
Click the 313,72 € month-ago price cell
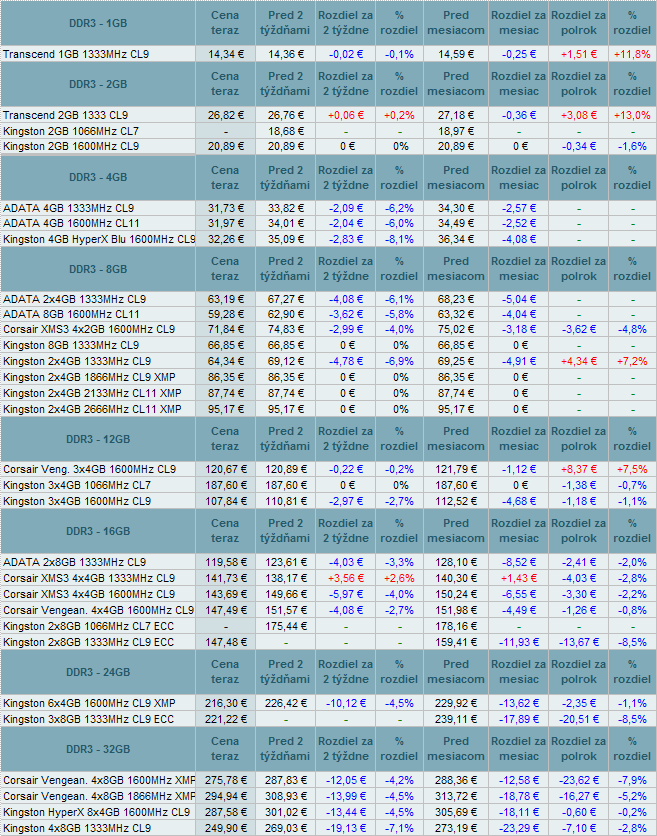[456, 796]
